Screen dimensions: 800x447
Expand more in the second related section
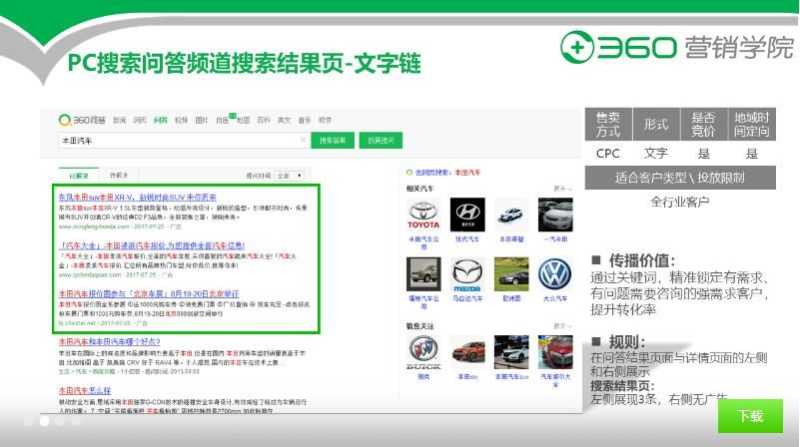click(x=562, y=326)
